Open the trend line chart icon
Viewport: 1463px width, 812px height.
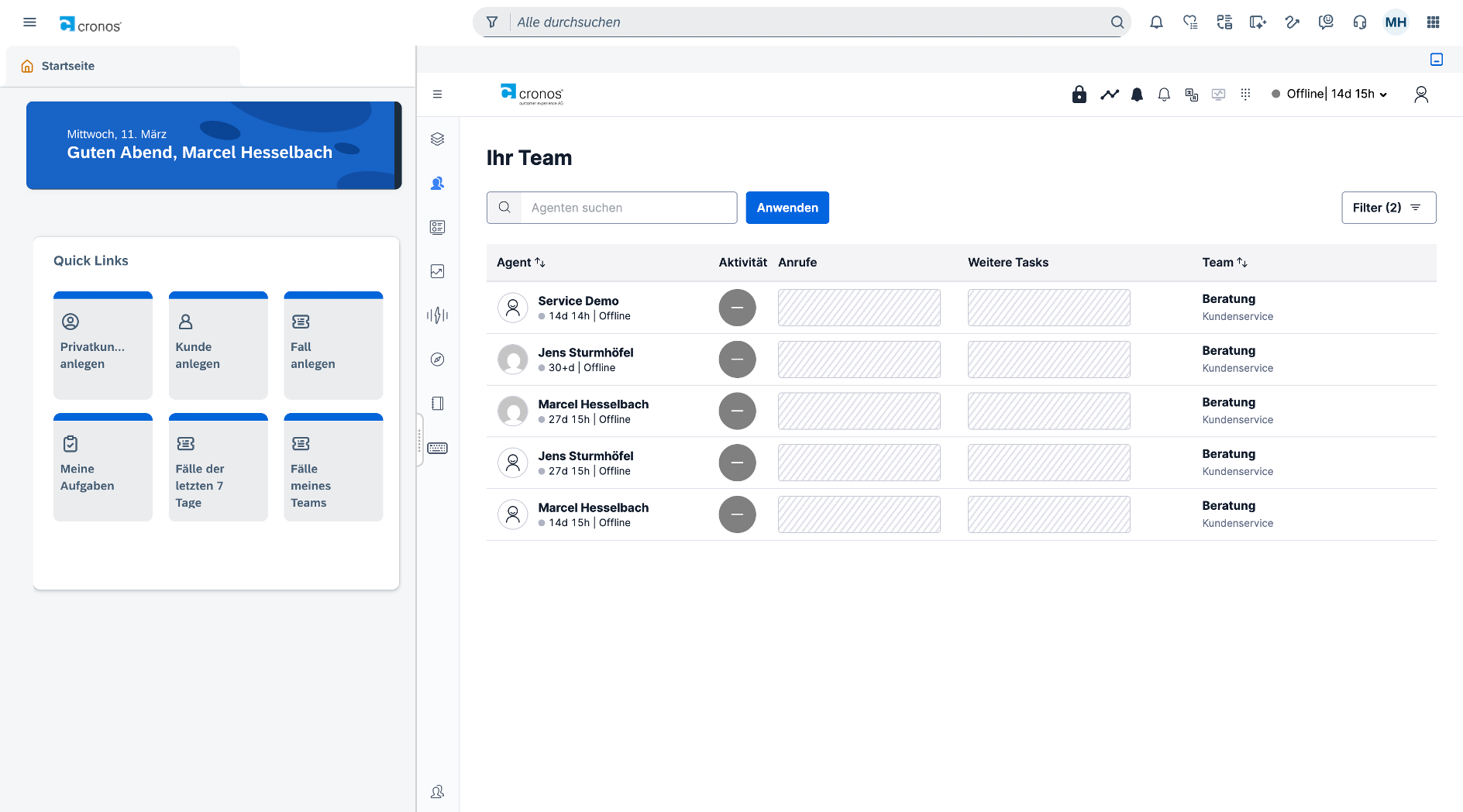1110,95
